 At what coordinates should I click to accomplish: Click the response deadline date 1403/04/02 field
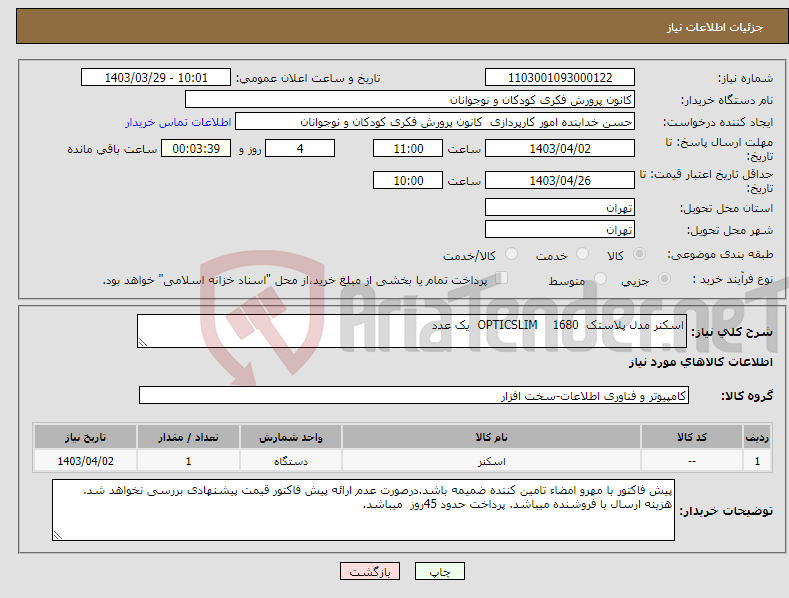(560, 148)
